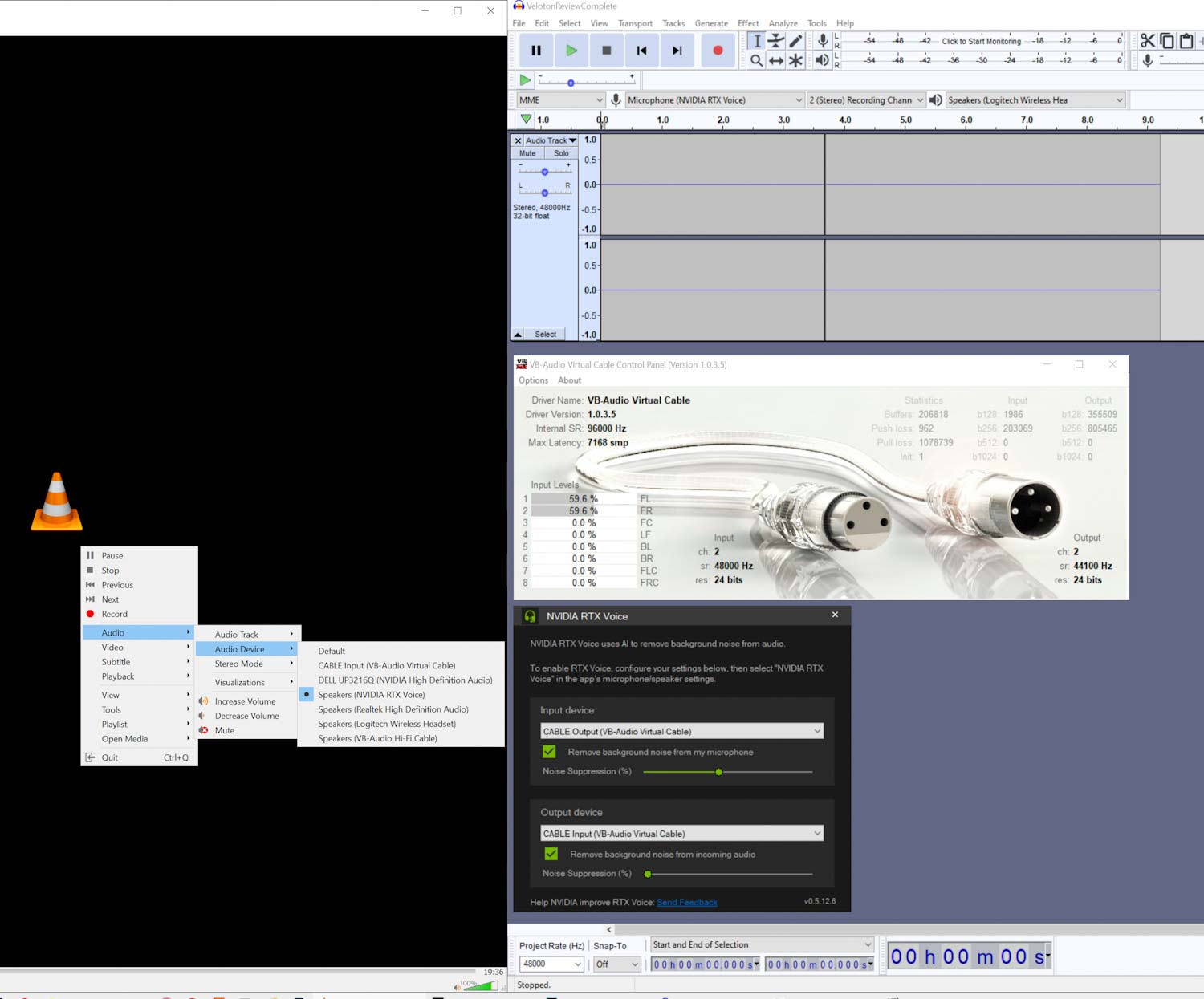This screenshot has width=1204, height=999.
Task: Open the Snap-To Off dropdown
Action: [616, 964]
